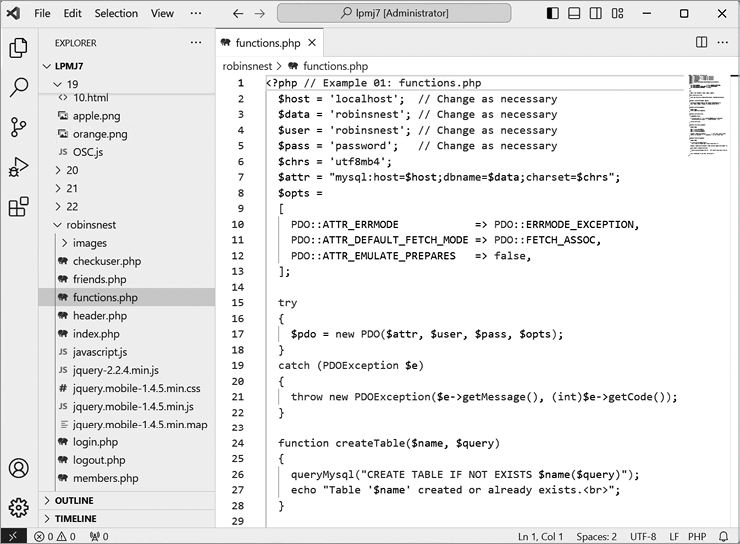Select the functions.php editor tab
Viewport: 740px width, 544px height.
(267, 43)
